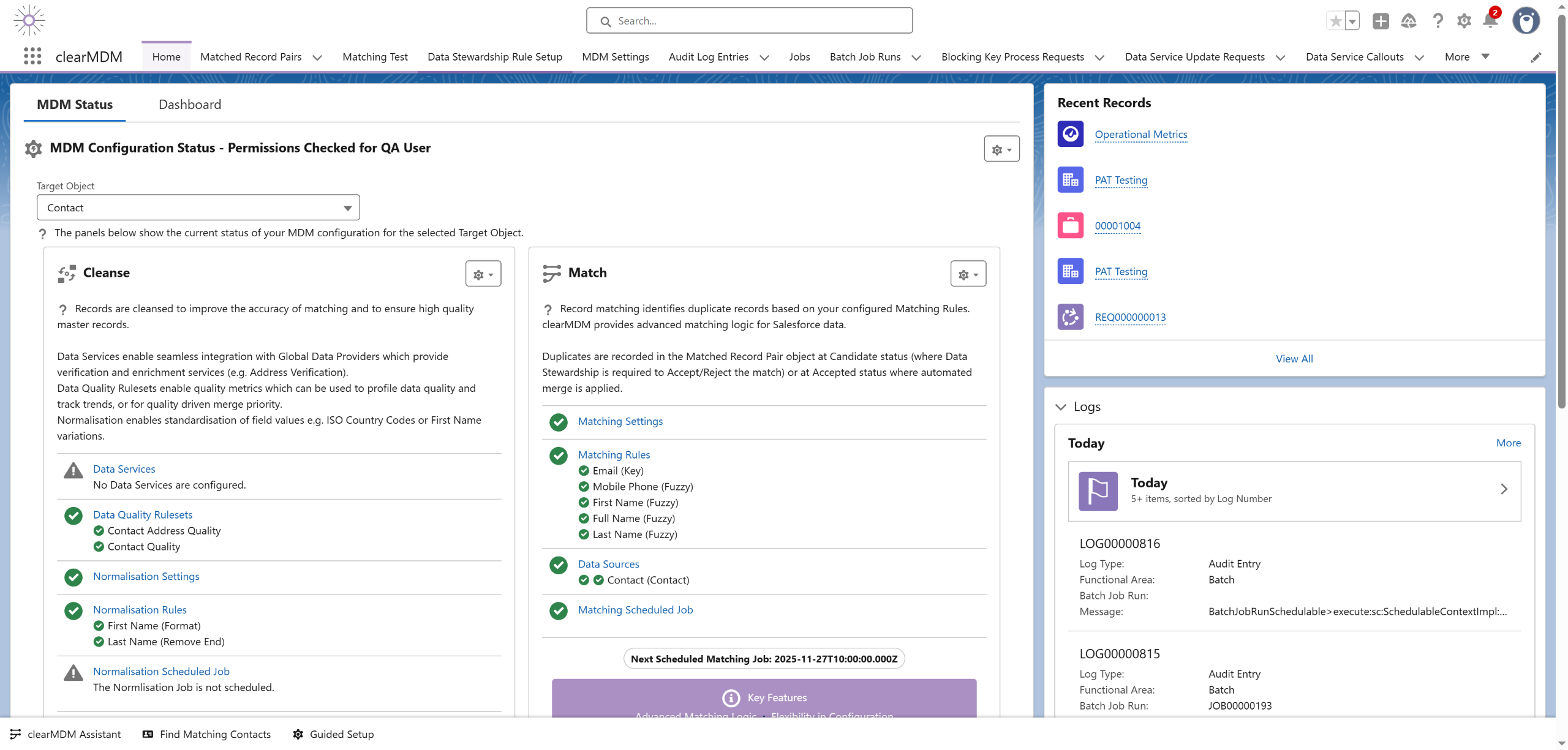Click View All recent records
Image resolution: width=1568 pixels, height=750 pixels.
coord(1294,359)
